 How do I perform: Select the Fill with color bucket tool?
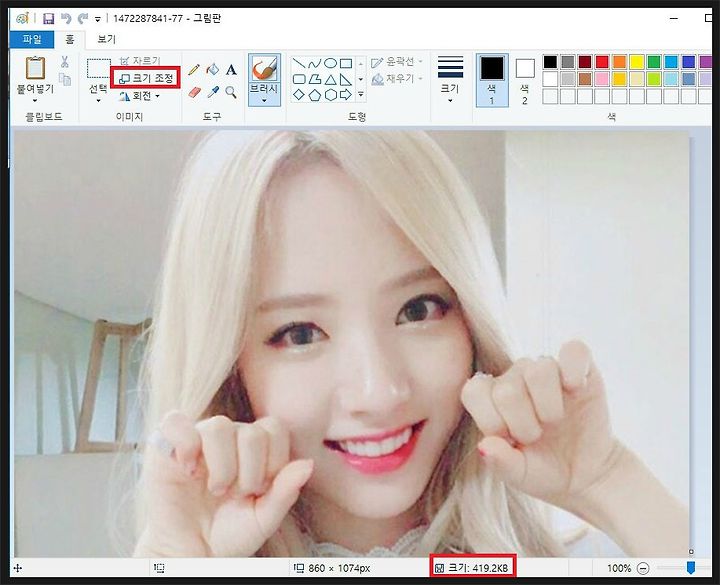[213, 70]
